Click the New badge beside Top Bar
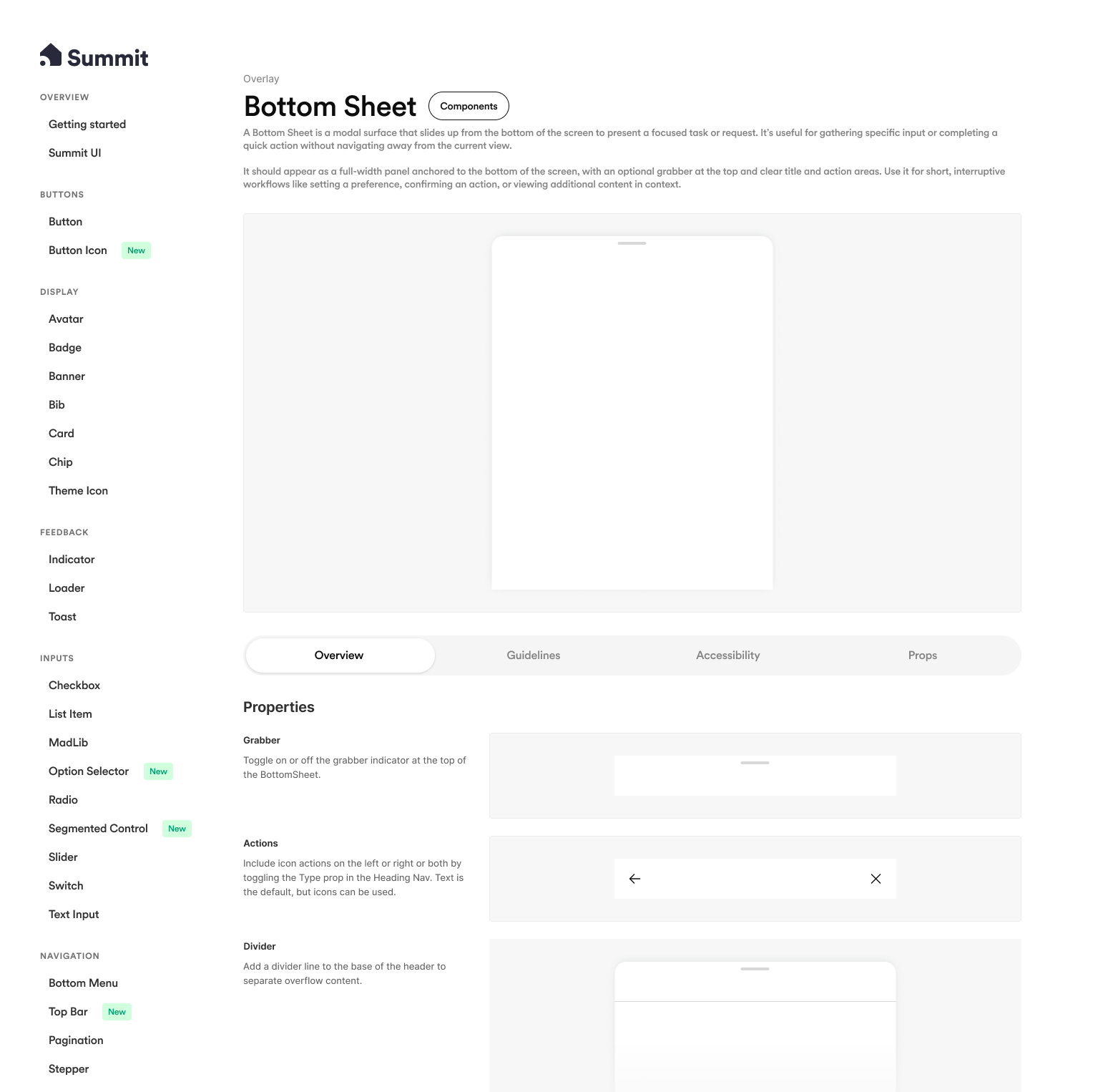The height and width of the screenshot is (1092, 1093). point(117,1012)
